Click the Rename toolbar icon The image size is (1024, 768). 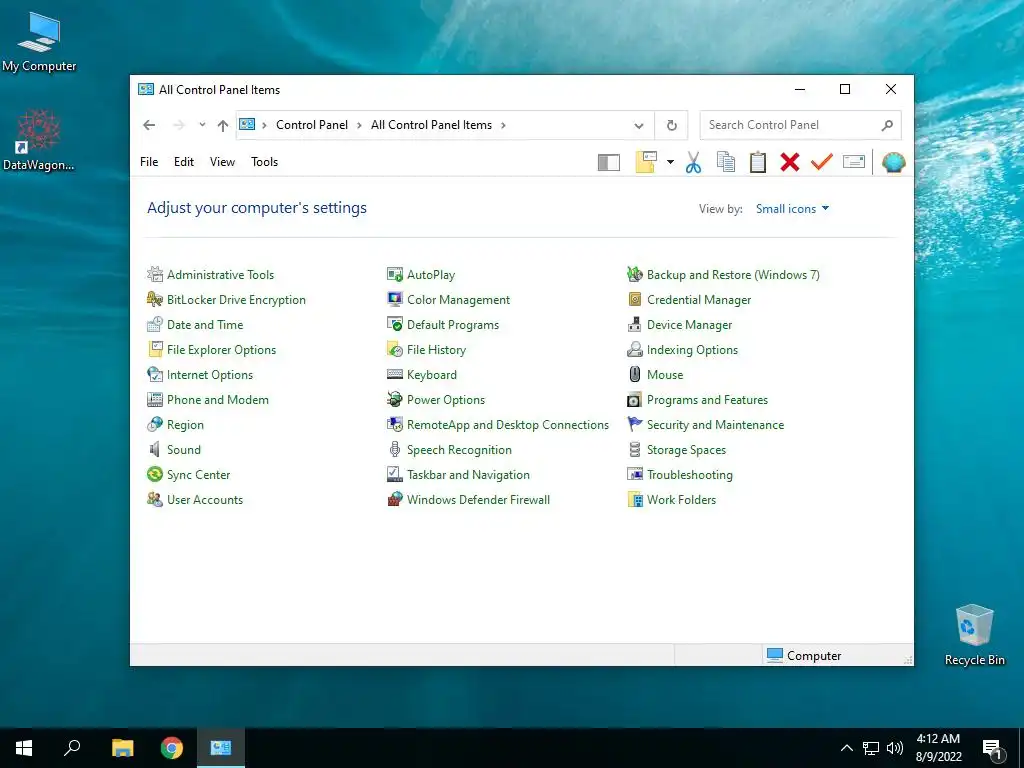(x=854, y=162)
